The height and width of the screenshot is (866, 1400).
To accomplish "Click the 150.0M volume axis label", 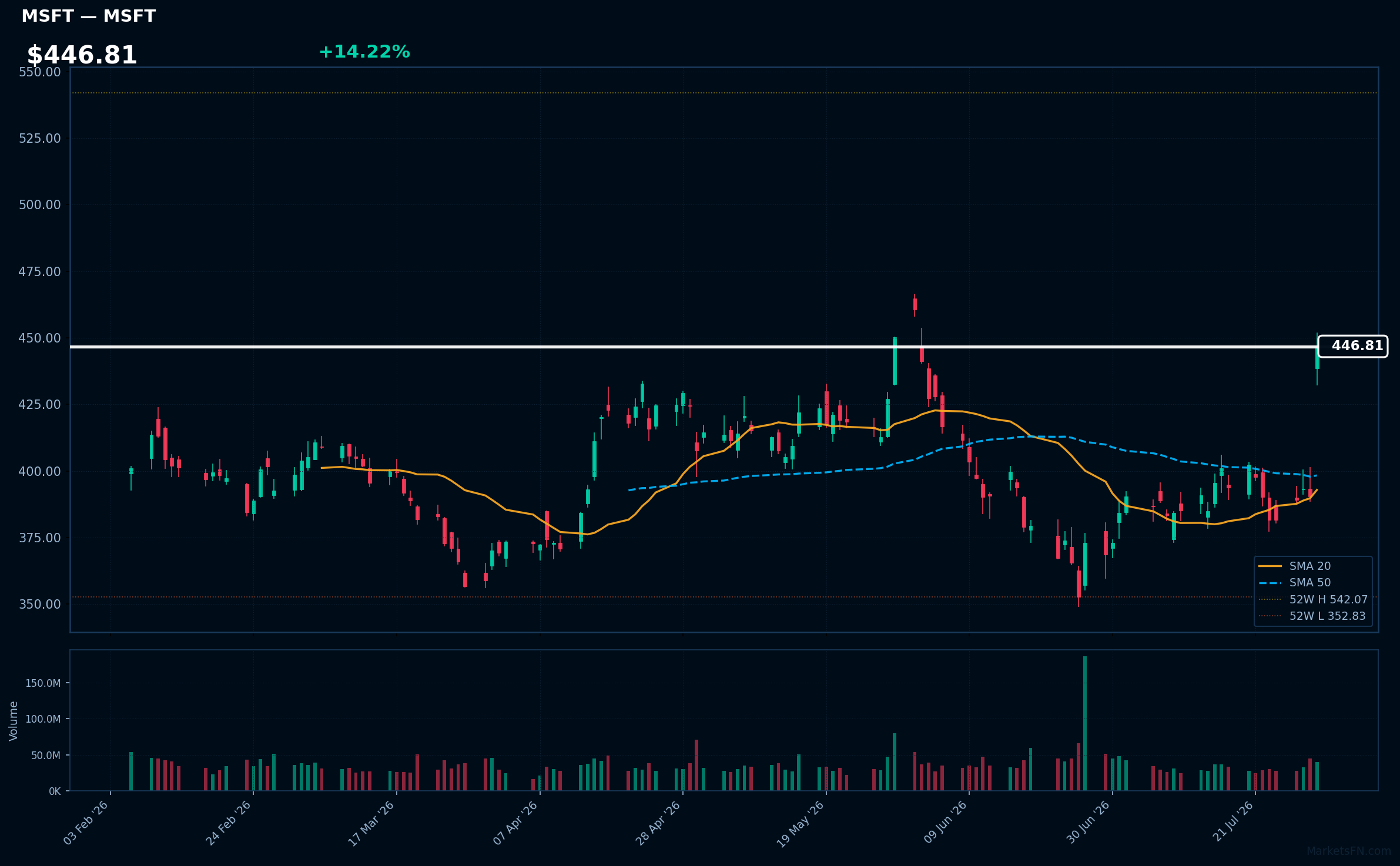I will coord(43,683).
